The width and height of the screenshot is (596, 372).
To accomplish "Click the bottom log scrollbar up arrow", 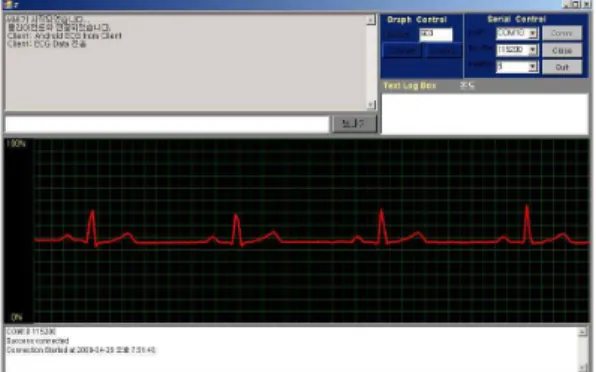I will (x=582, y=332).
